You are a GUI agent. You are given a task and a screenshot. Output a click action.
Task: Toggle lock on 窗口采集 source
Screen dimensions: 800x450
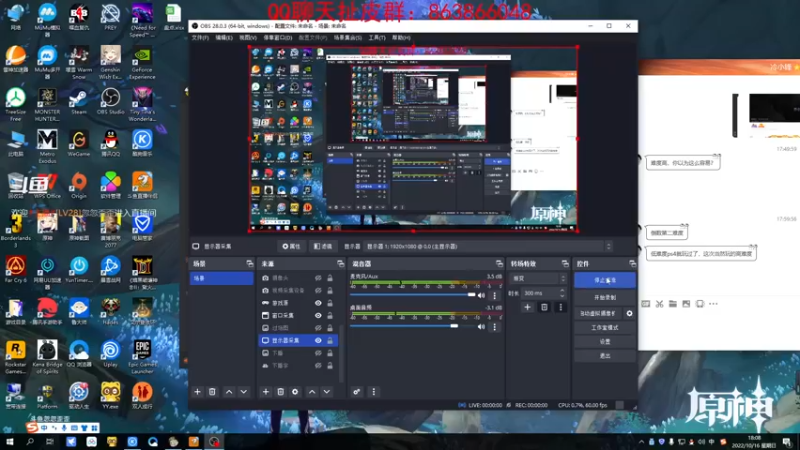[330, 315]
